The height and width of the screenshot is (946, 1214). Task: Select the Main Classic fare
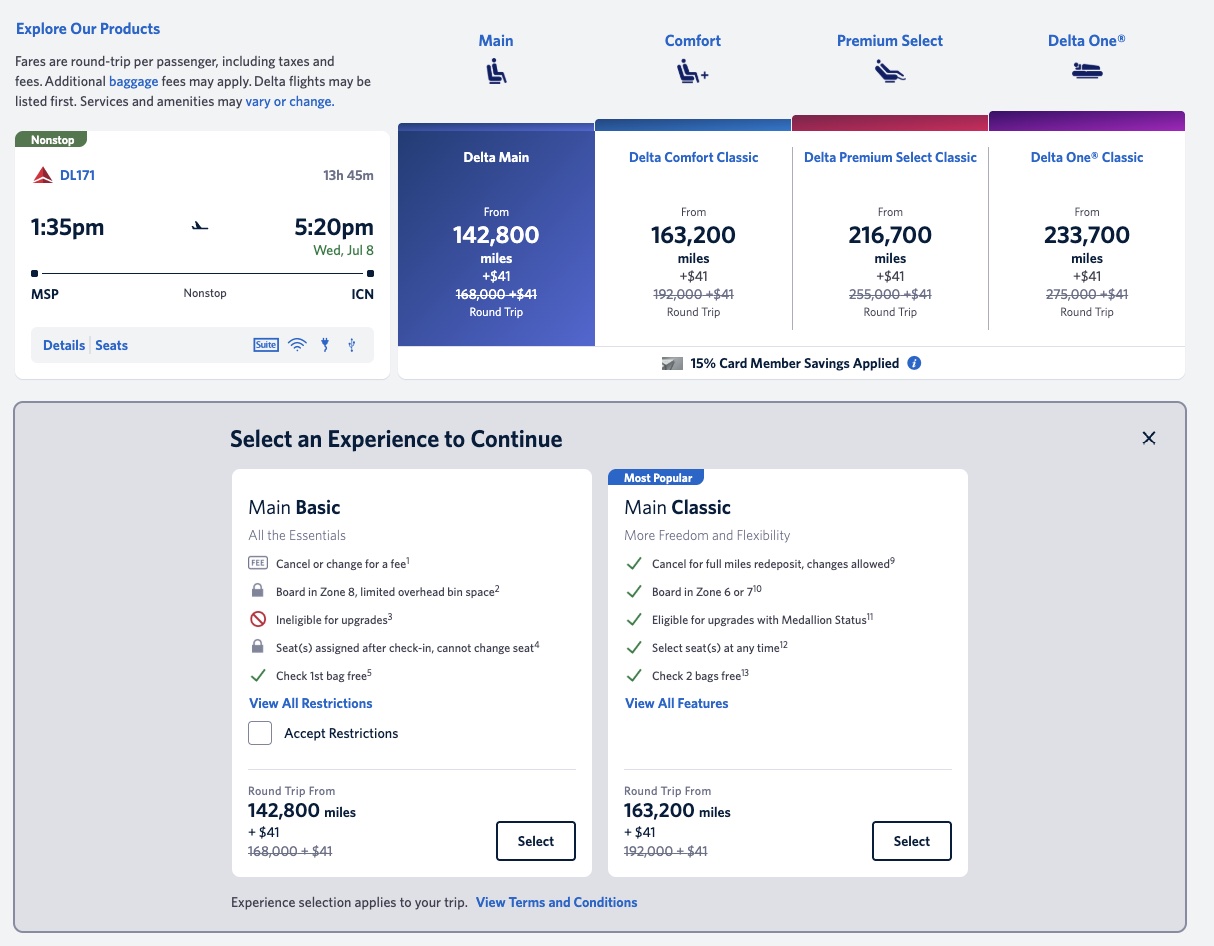click(911, 841)
